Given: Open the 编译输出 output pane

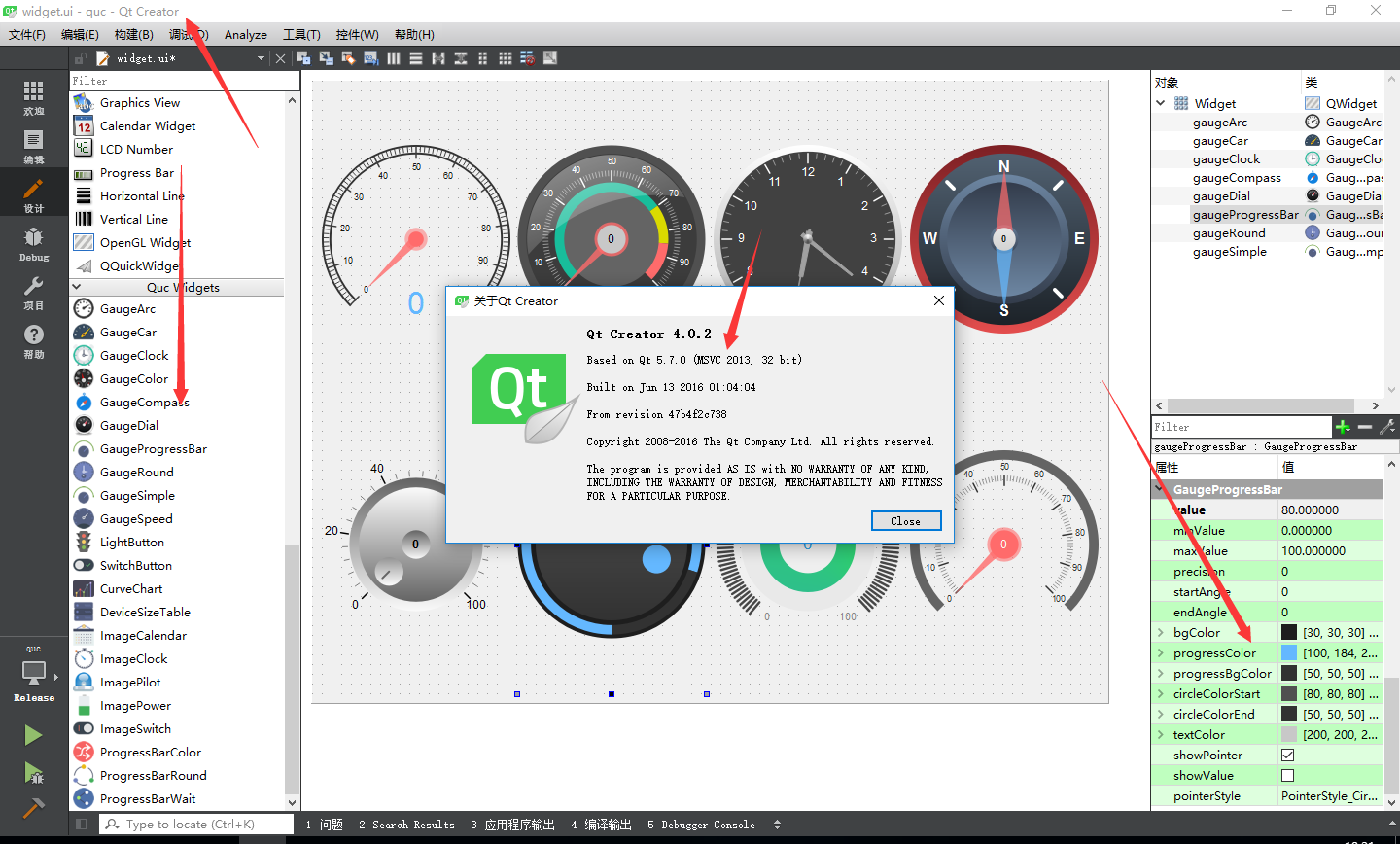Looking at the screenshot, I should pyautogui.click(x=601, y=825).
